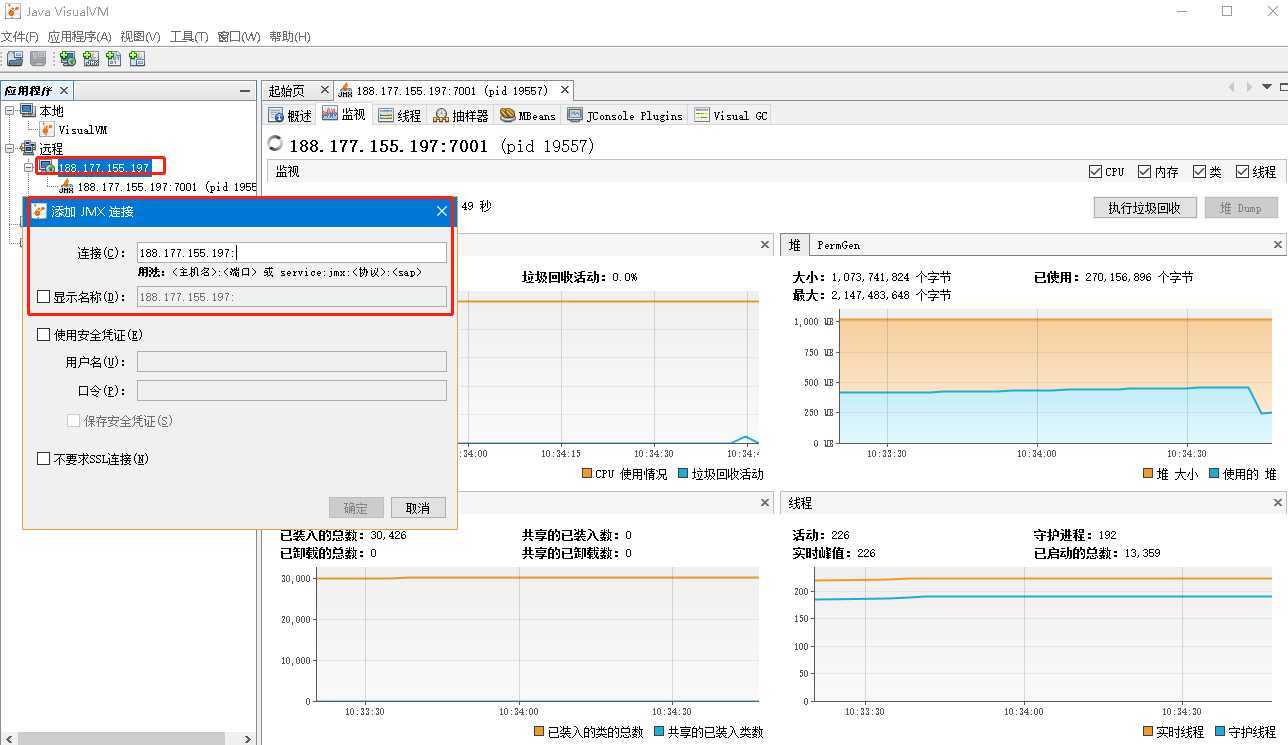Click the 连接 input field

click(292, 253)
